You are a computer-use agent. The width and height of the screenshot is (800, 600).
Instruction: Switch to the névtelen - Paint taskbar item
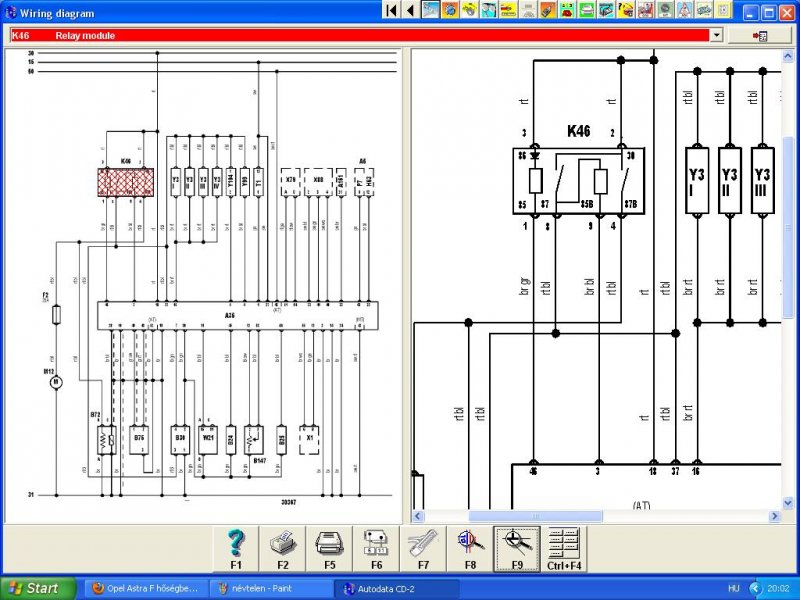click(x=270, y=588)
